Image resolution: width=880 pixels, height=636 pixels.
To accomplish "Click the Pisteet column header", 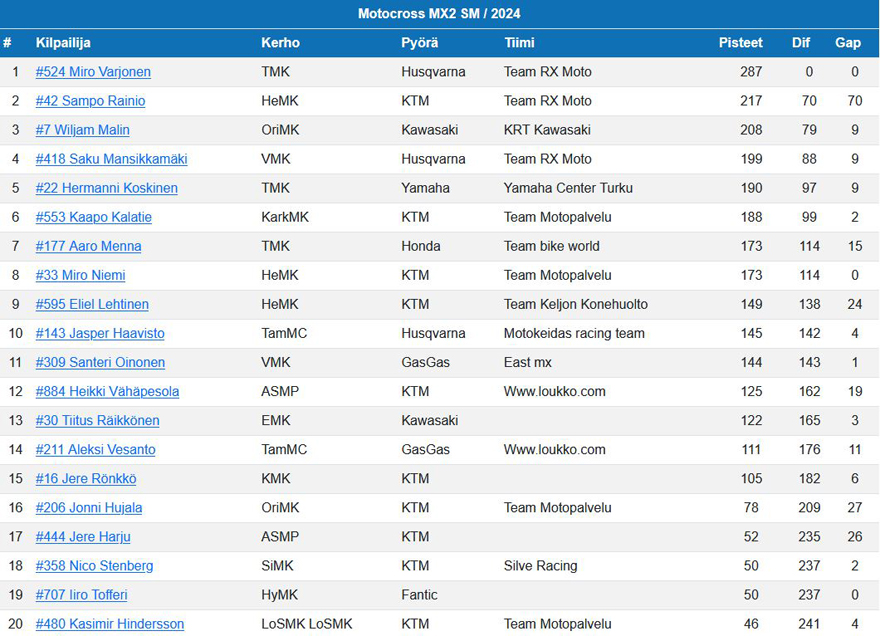I will (x=740, y=43).
